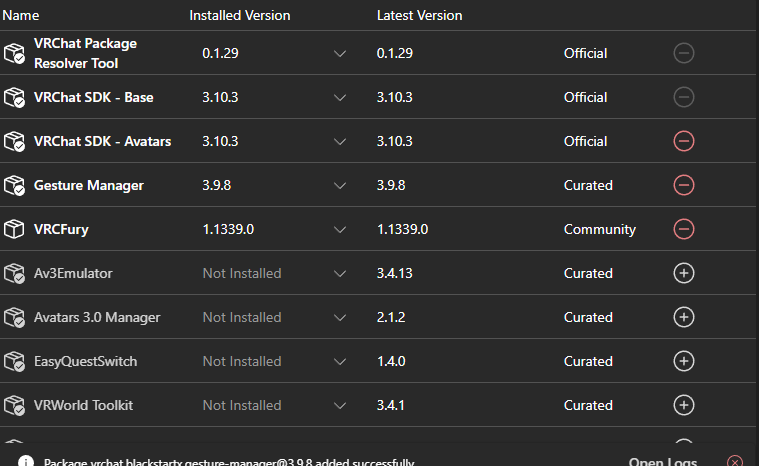Remove the VRChat SDK - Avatars package
Viewport: 759px width, 466px height.
(x=683, y=141)
